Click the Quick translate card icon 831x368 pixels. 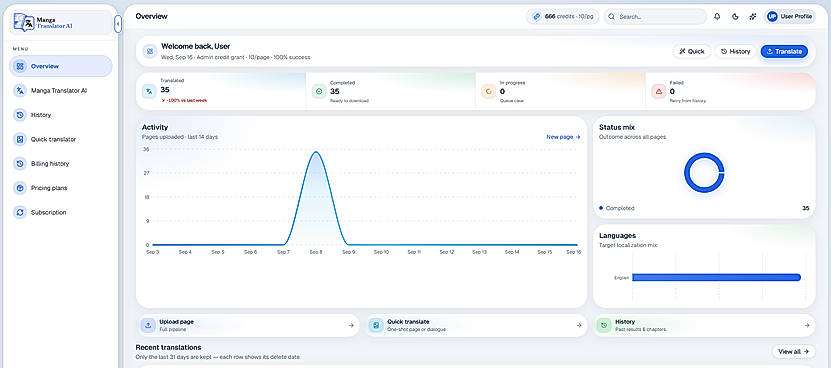(376, 326)
